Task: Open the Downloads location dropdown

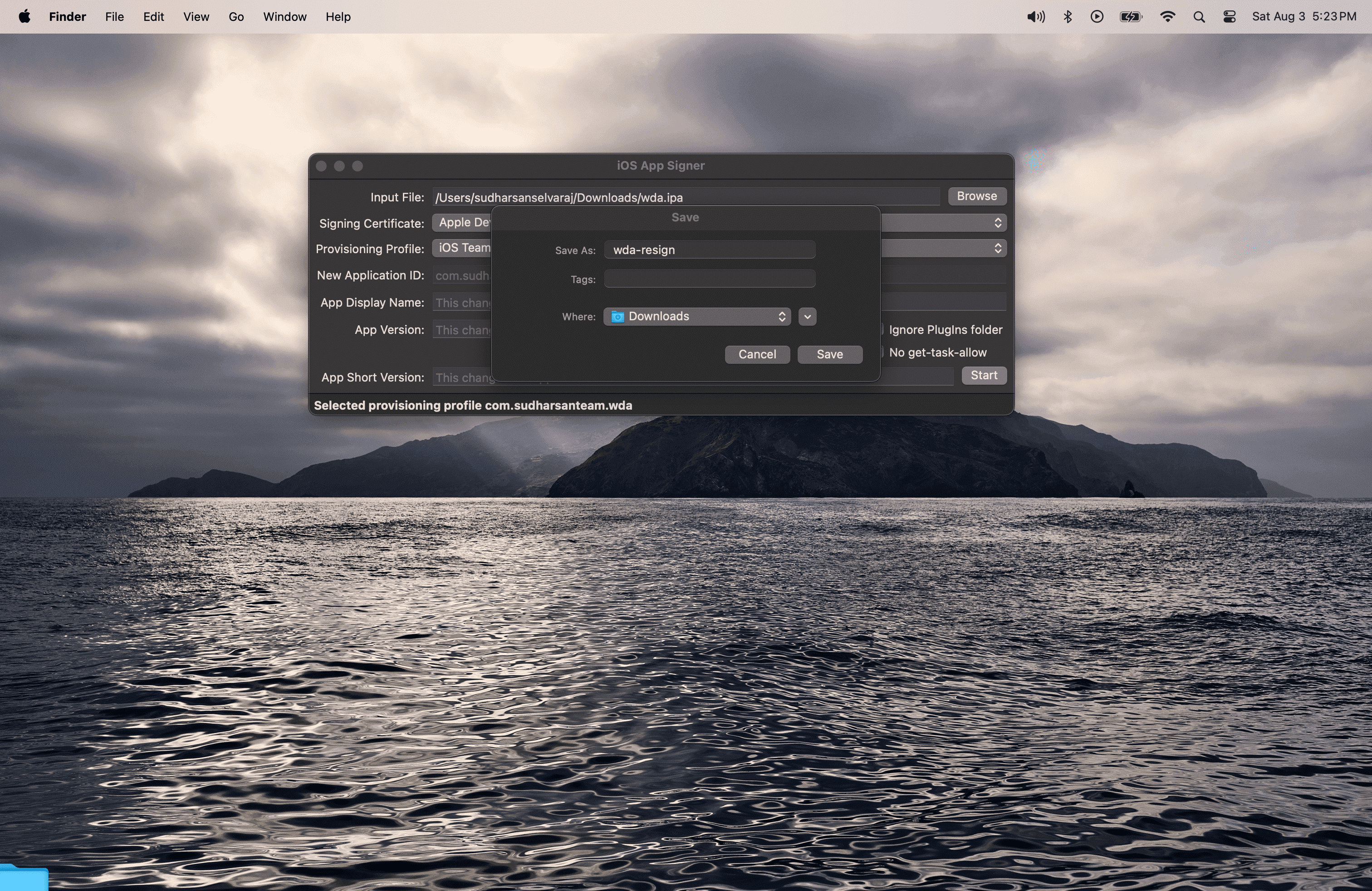Action: pos(697,316)
